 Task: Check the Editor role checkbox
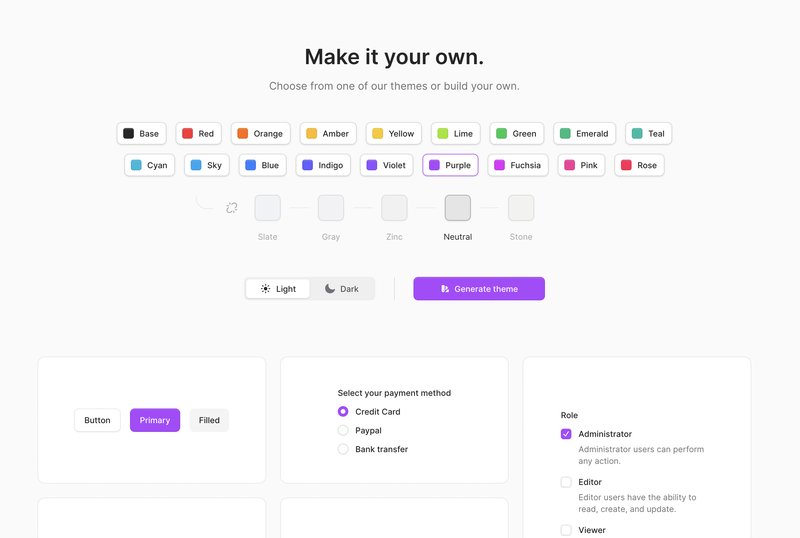pyautogui.click(x=566, y=482)
